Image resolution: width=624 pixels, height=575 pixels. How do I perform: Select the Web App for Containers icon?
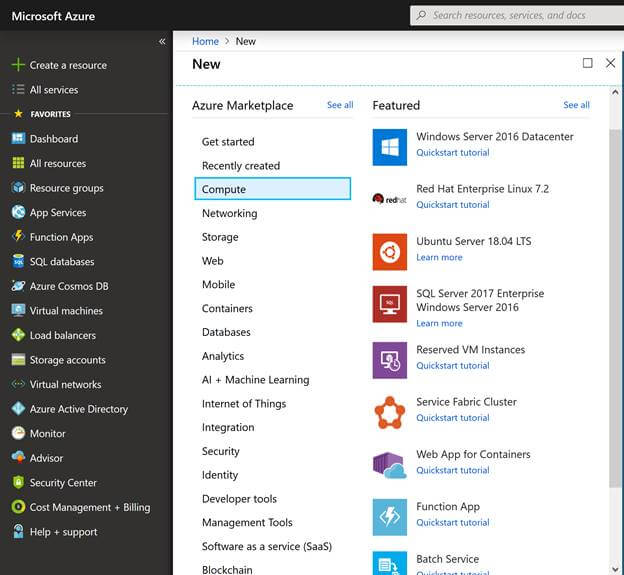(390, 465)
